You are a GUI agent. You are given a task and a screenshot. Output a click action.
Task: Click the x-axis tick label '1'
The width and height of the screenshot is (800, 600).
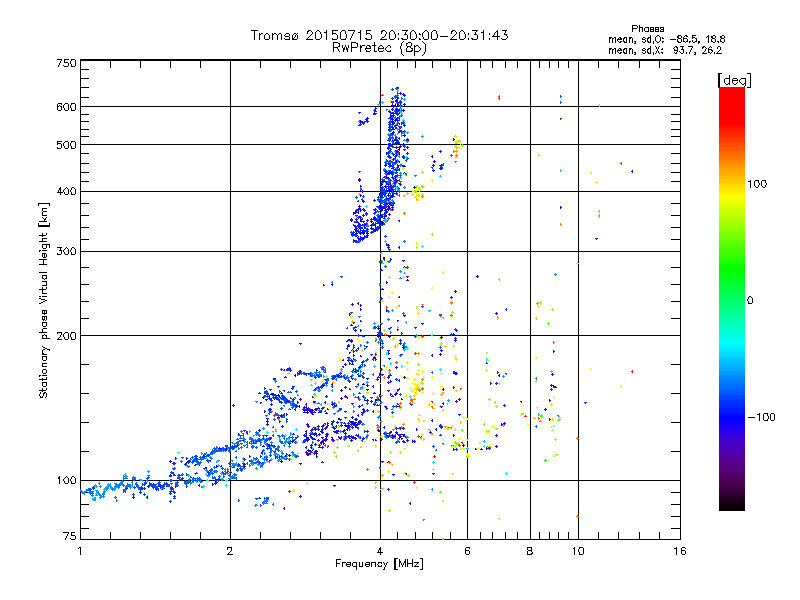pos(80,551)
